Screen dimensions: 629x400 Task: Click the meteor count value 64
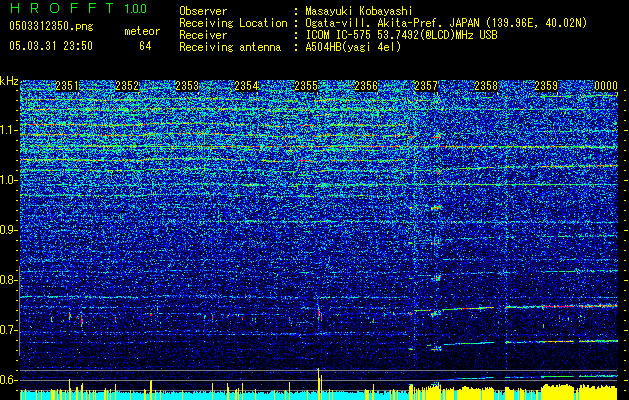(145, 46)
